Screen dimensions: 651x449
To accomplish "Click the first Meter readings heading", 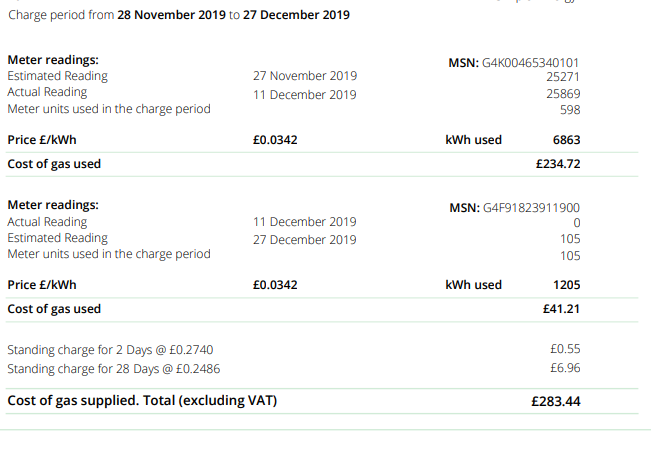I will (53, 60).
